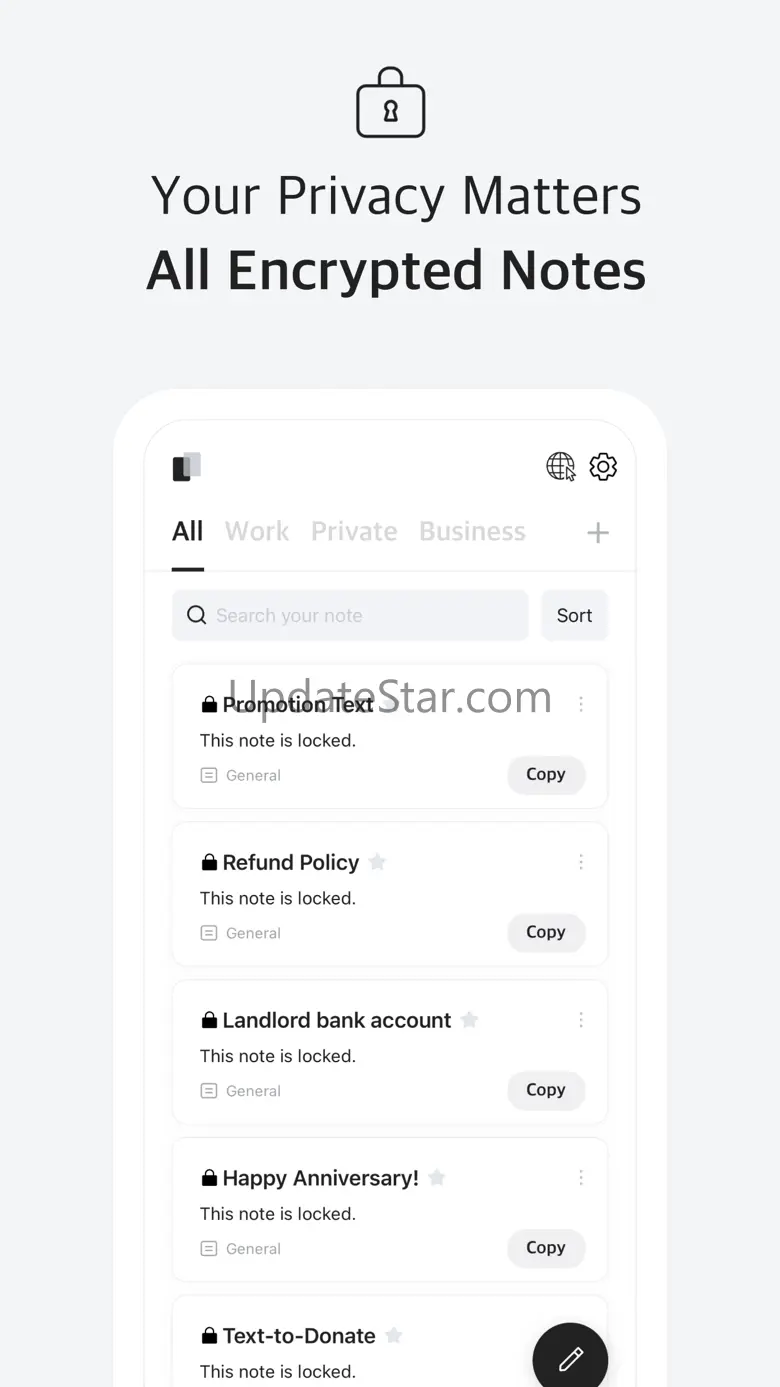
Task: Open settings via the gear icon
Action: click(x=603, y=466)
